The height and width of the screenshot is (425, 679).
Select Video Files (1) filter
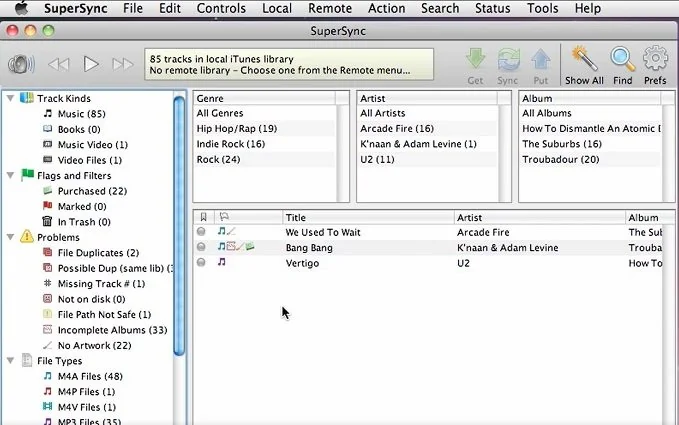tap(90, 160)
